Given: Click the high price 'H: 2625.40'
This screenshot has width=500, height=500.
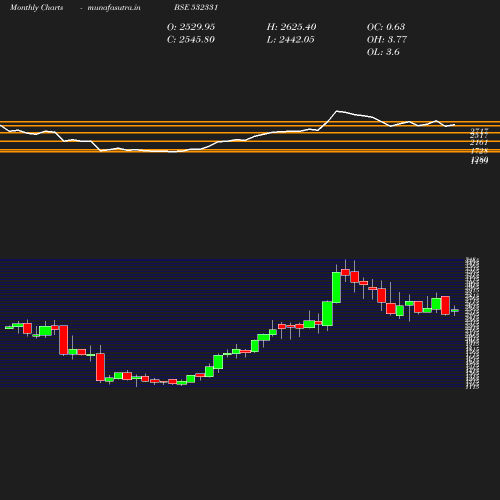Looking at the screenshot, I should (291, 27).
